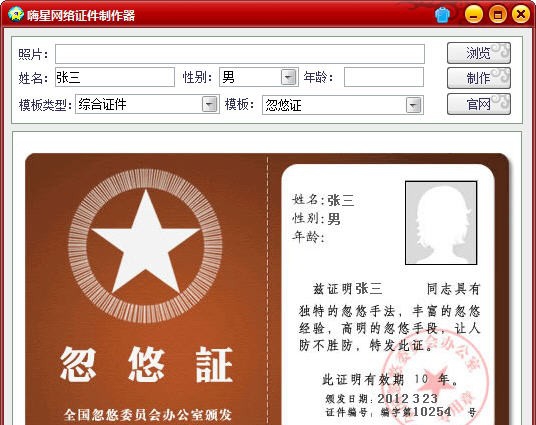
Task: Open the 官网 official site button
Action: pyautogui.click(x=479, y=104)
